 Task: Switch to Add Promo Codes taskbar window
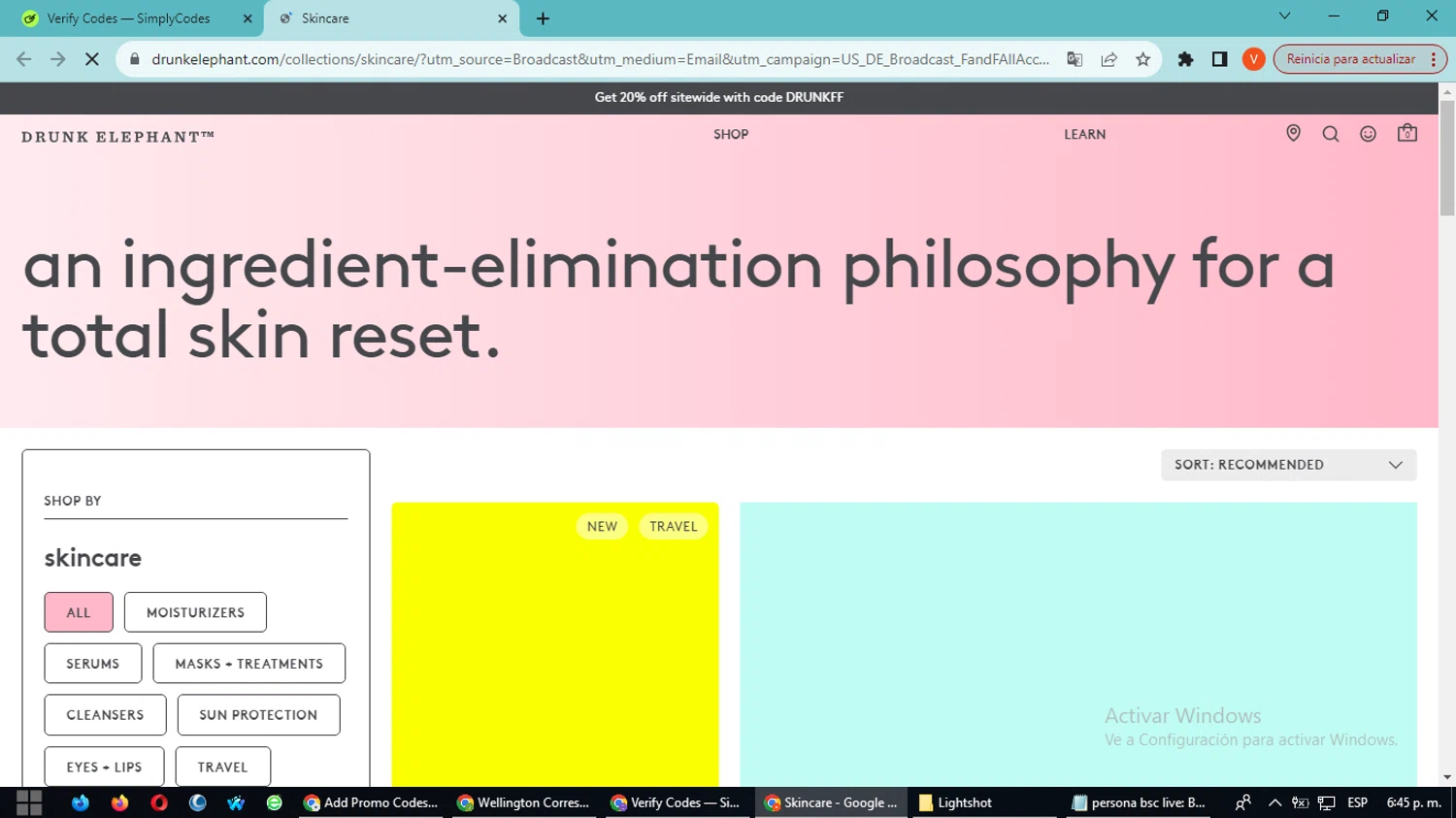coord(371,802)
